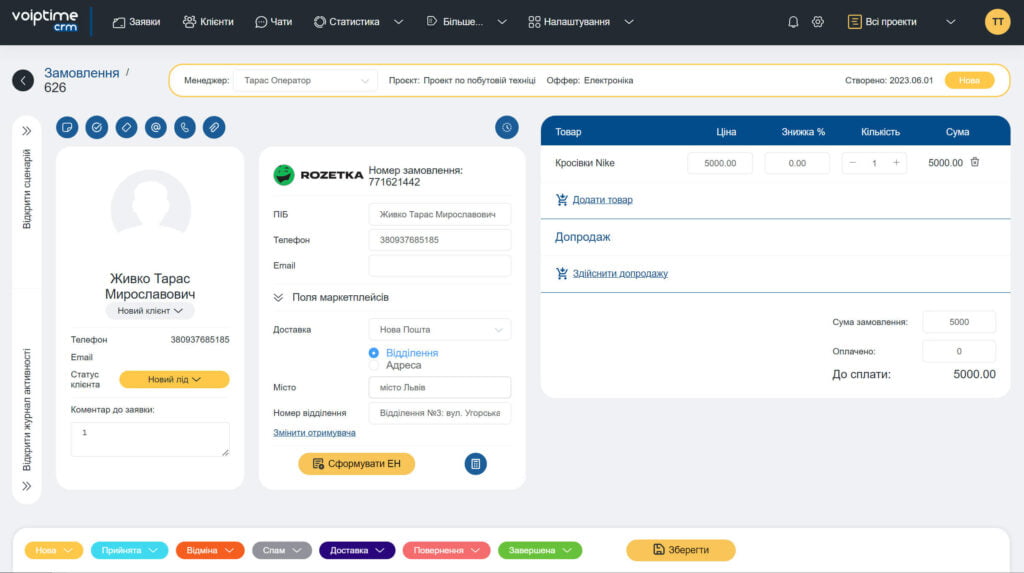Click the Змінити отримувача link
Image resolution: width=1024 pixels, height=573 pixels.
[x=314, y=433]
